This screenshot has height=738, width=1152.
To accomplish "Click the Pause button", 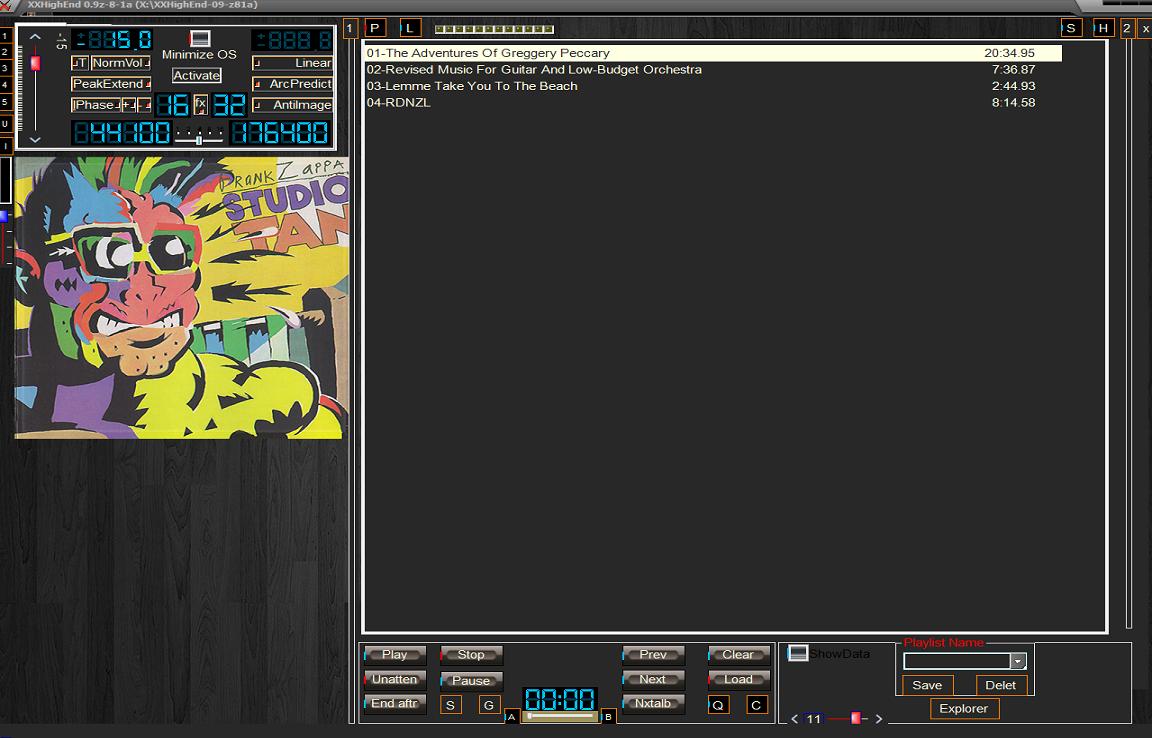I will point(471,681).
